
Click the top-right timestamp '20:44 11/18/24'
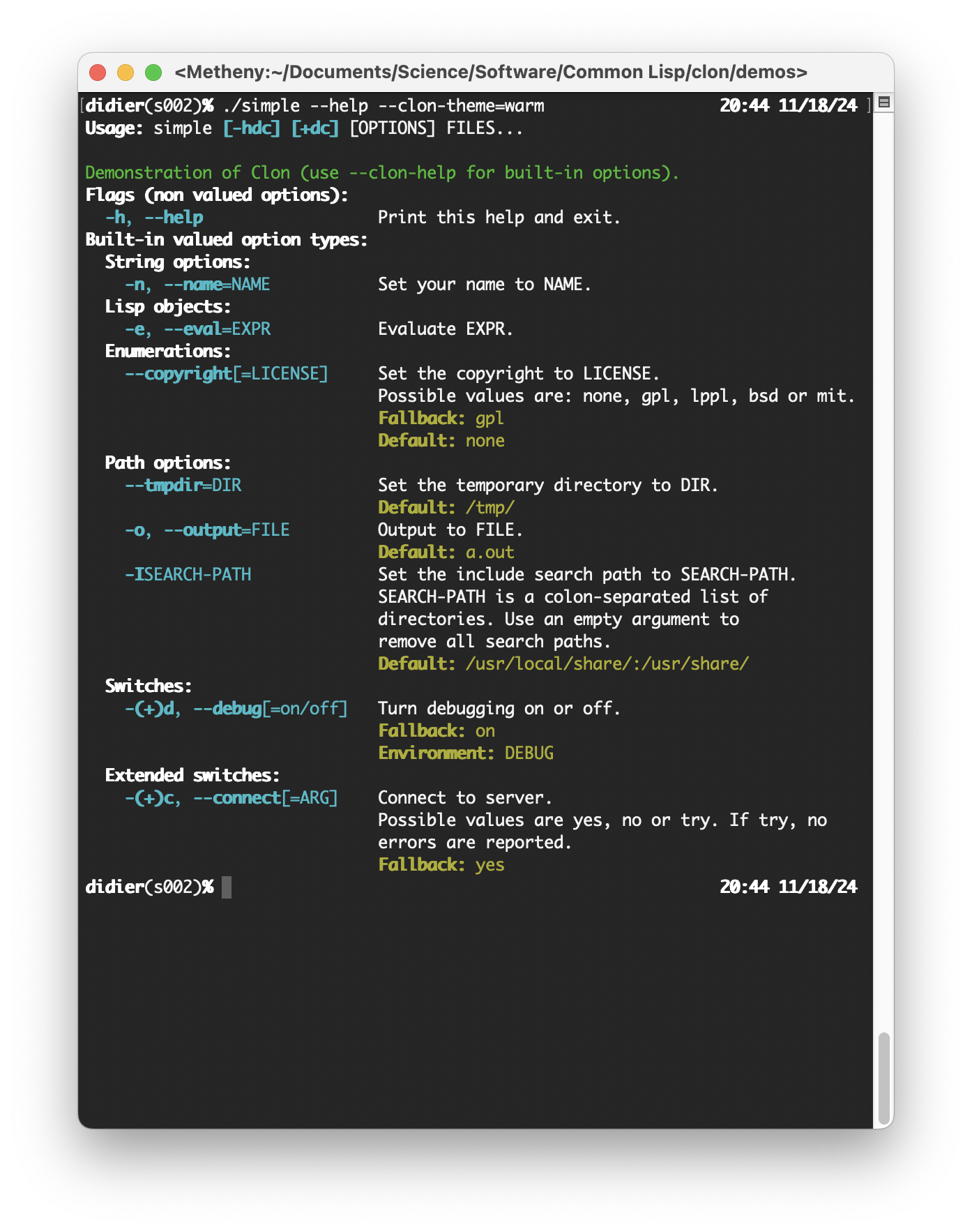pyautogui.click(x=789, y=106)
